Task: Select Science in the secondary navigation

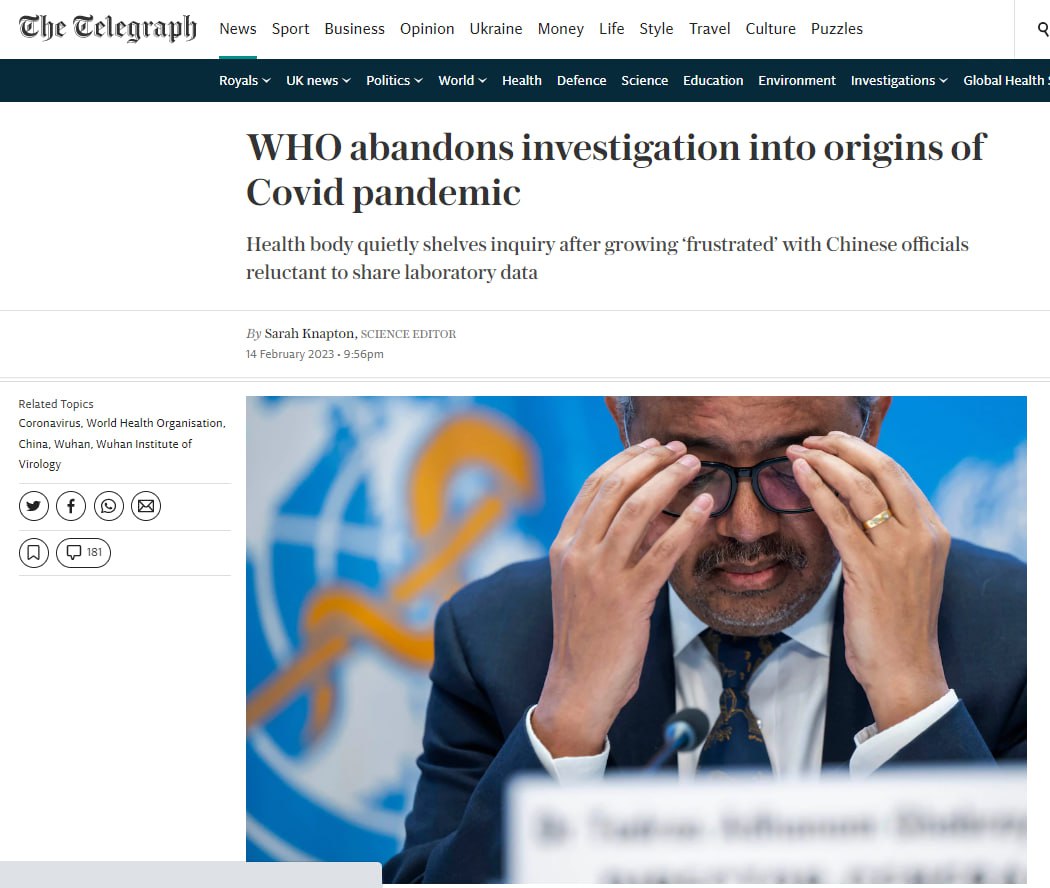Action: pos(644,80)
